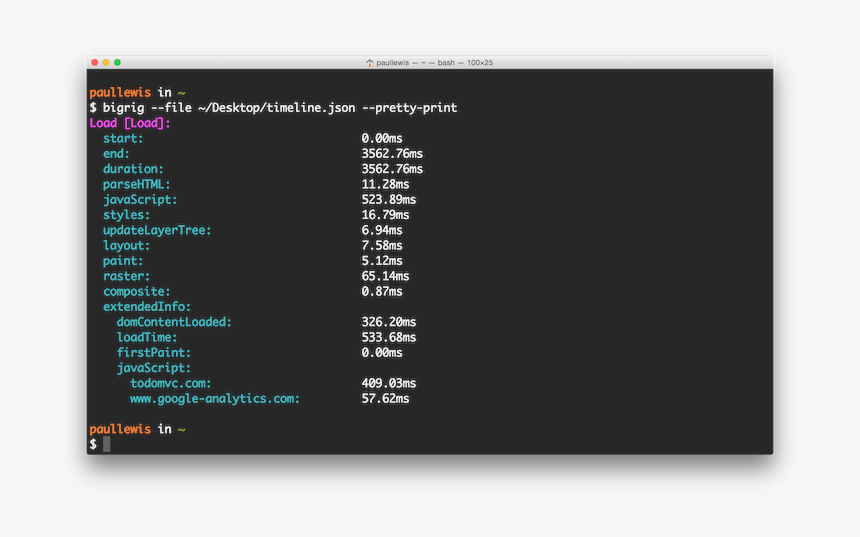Click the 'extendedInfo:' label
The height and width of the screenshot is (537, 860).
pyautogui.click(x=147, y=307)
